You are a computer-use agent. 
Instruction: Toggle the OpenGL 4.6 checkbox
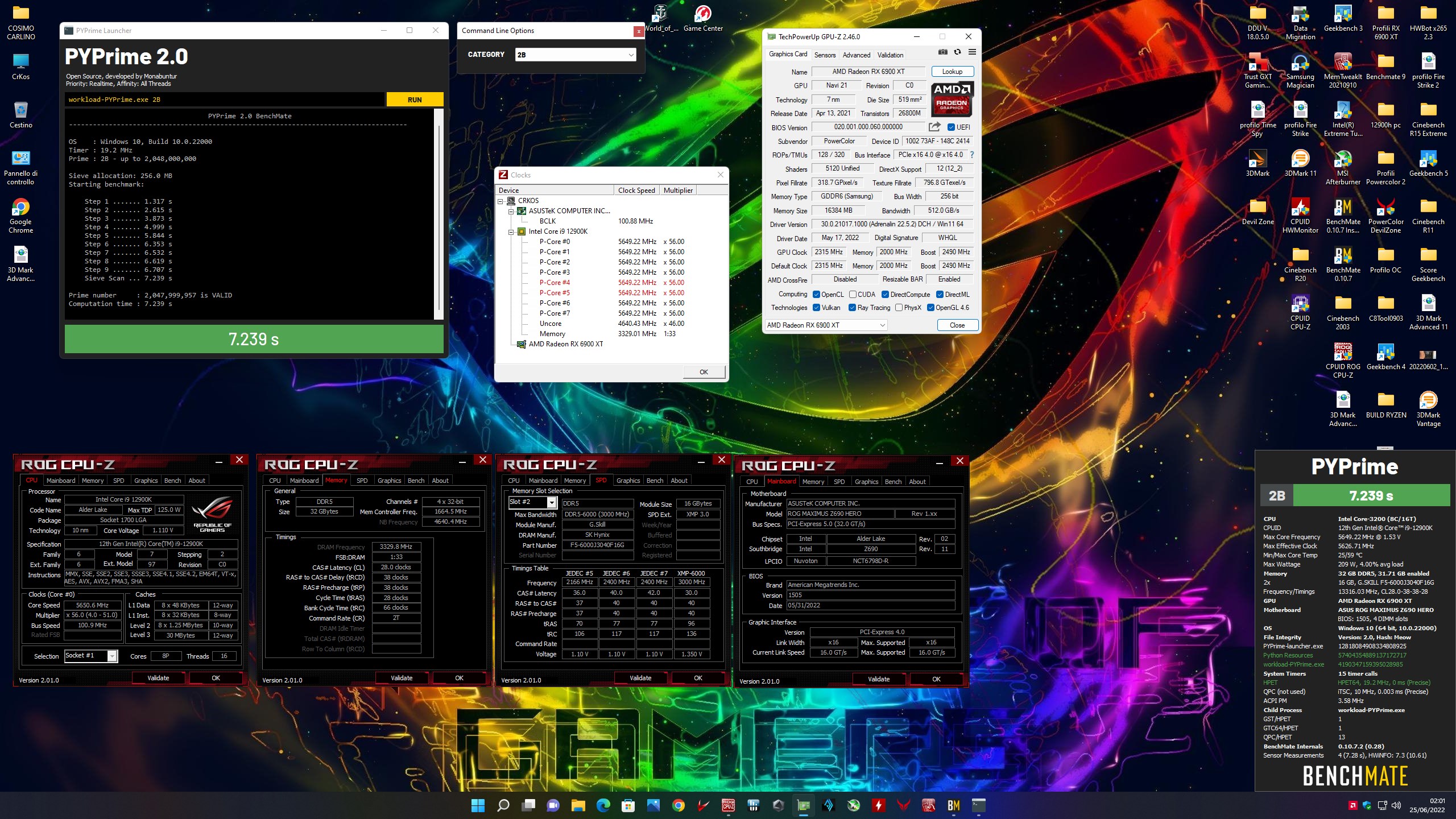click(930, 308)
